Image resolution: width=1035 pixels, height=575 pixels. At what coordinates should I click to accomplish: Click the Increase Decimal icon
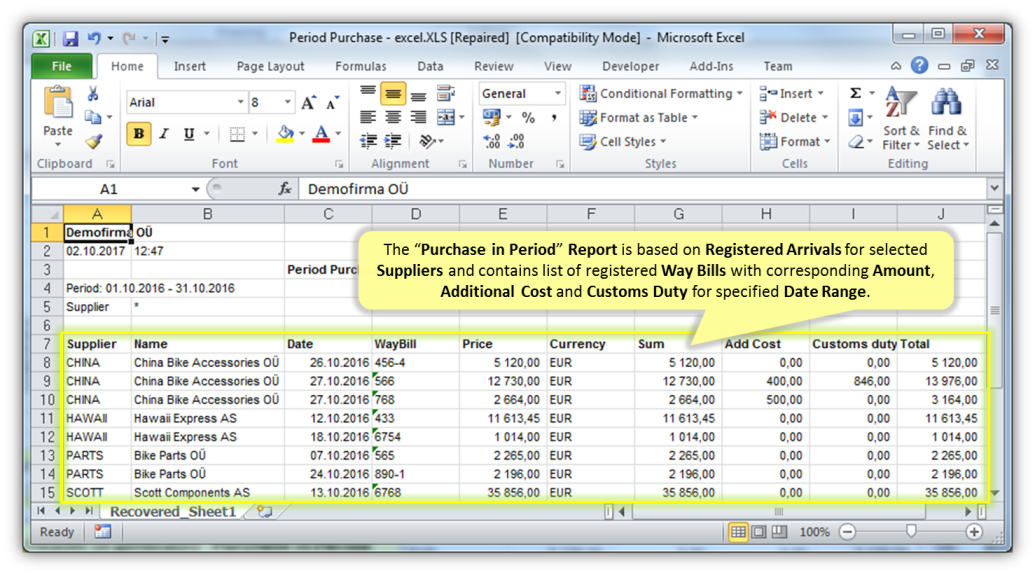coord(492,141)
